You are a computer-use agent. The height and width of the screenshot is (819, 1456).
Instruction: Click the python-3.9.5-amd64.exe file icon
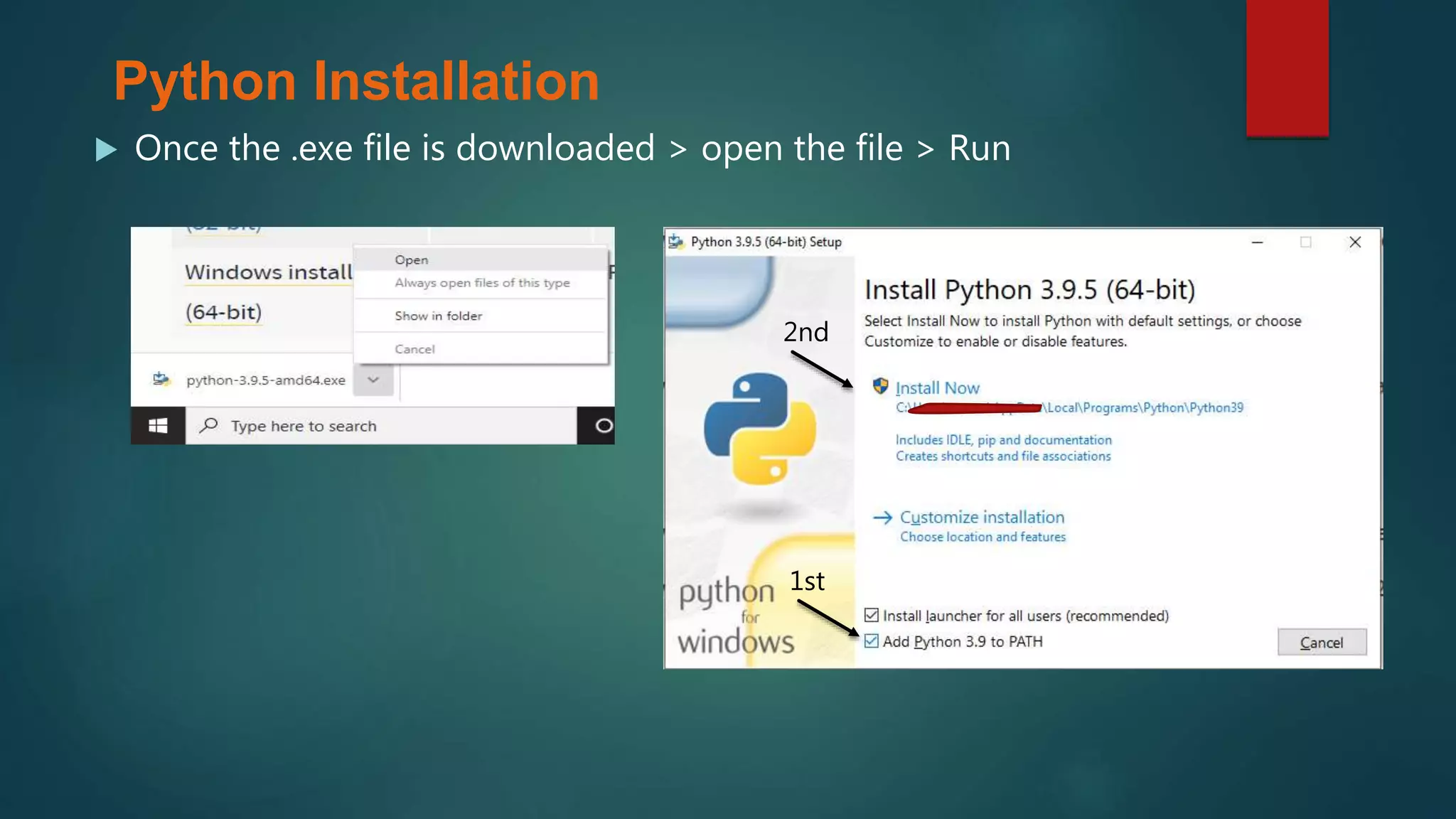coord(162,380)
